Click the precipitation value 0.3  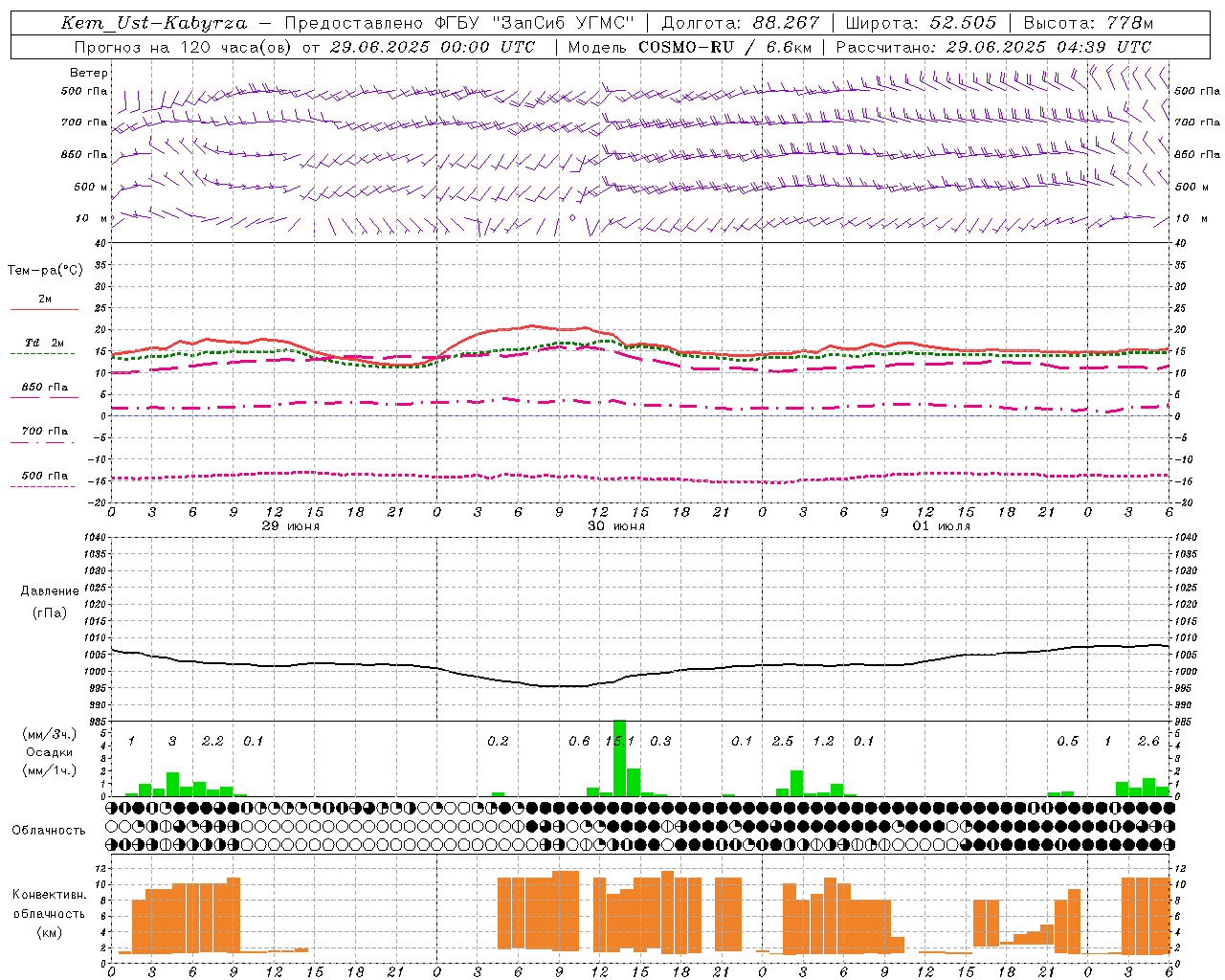(660, 741)
